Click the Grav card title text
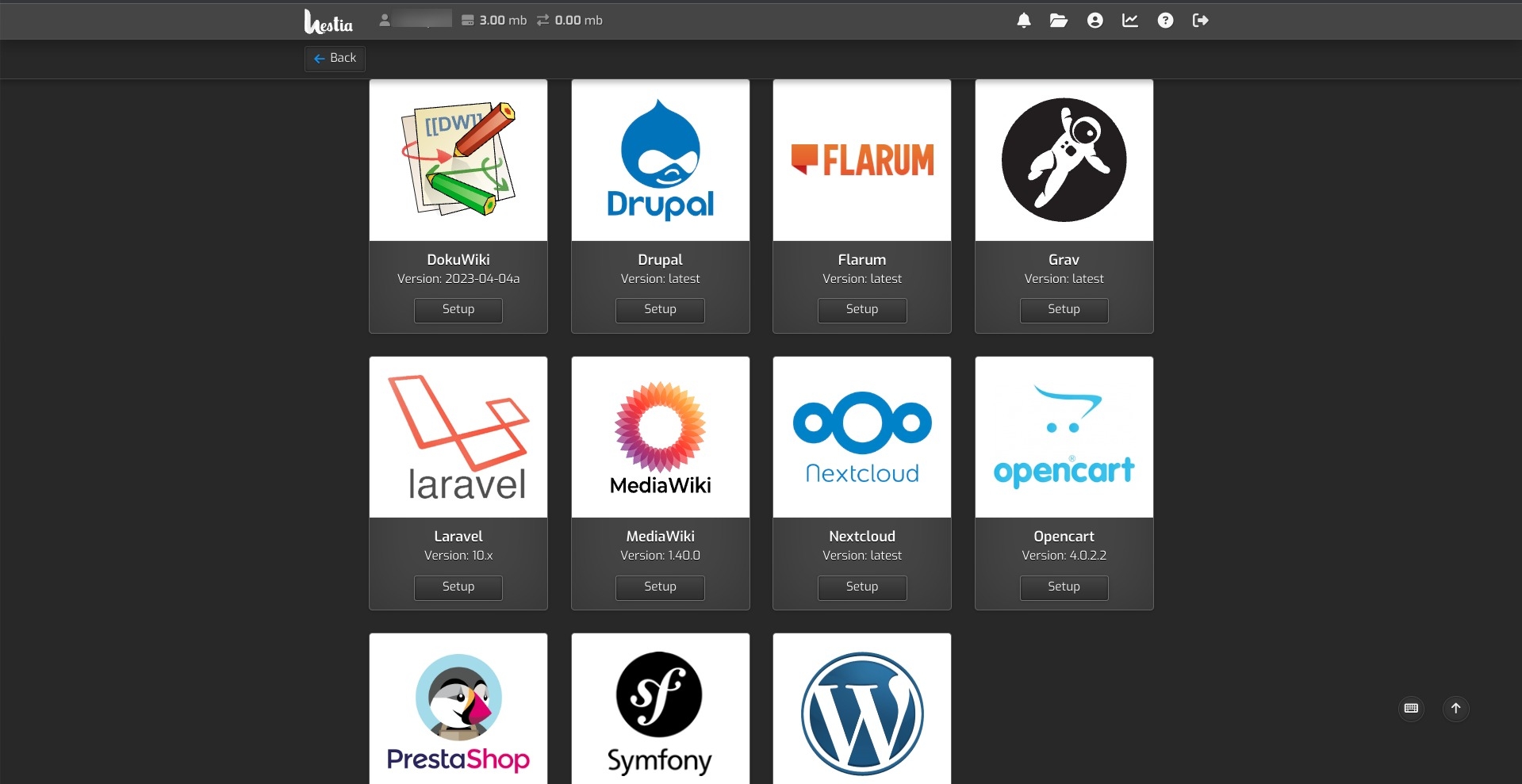Image resolution: width=1522 pixels, height=784 pixels. click(x=1064, y=259)
